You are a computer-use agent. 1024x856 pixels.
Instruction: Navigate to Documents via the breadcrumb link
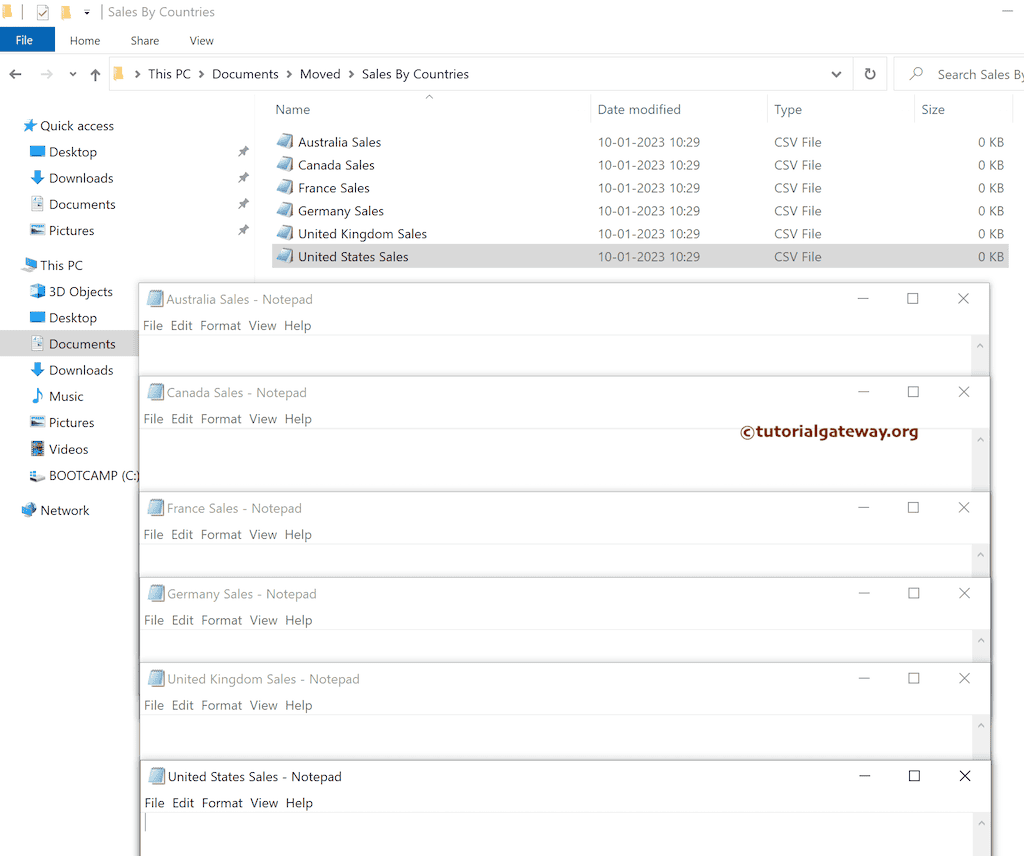pos(245,73)
